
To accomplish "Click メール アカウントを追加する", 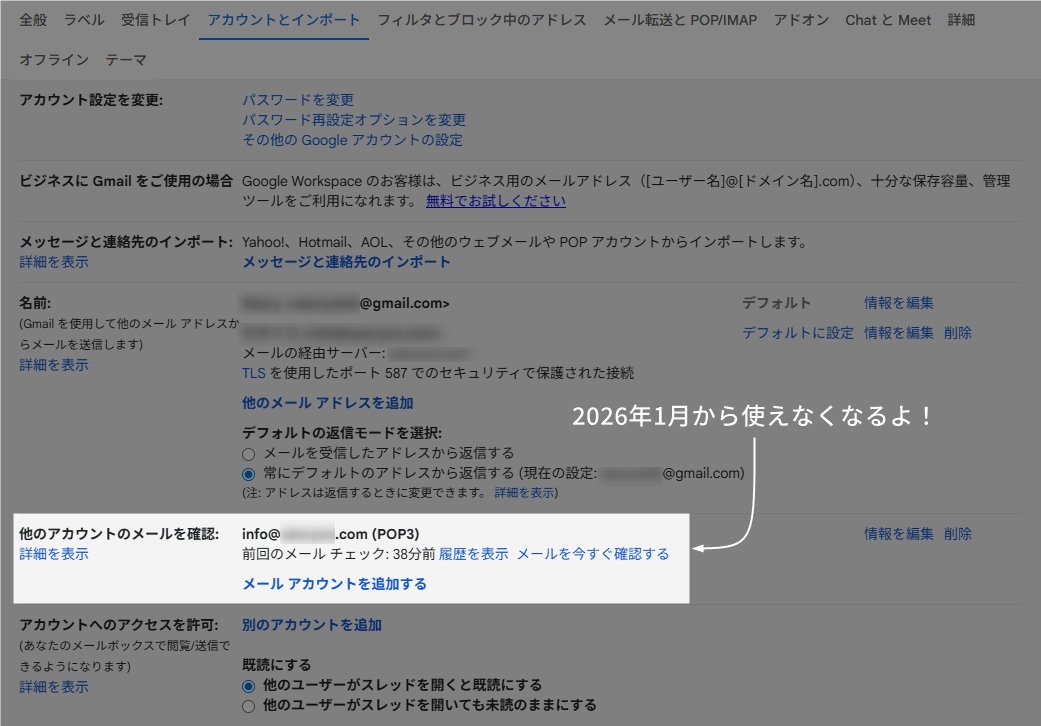I will (x=334, y=583).
